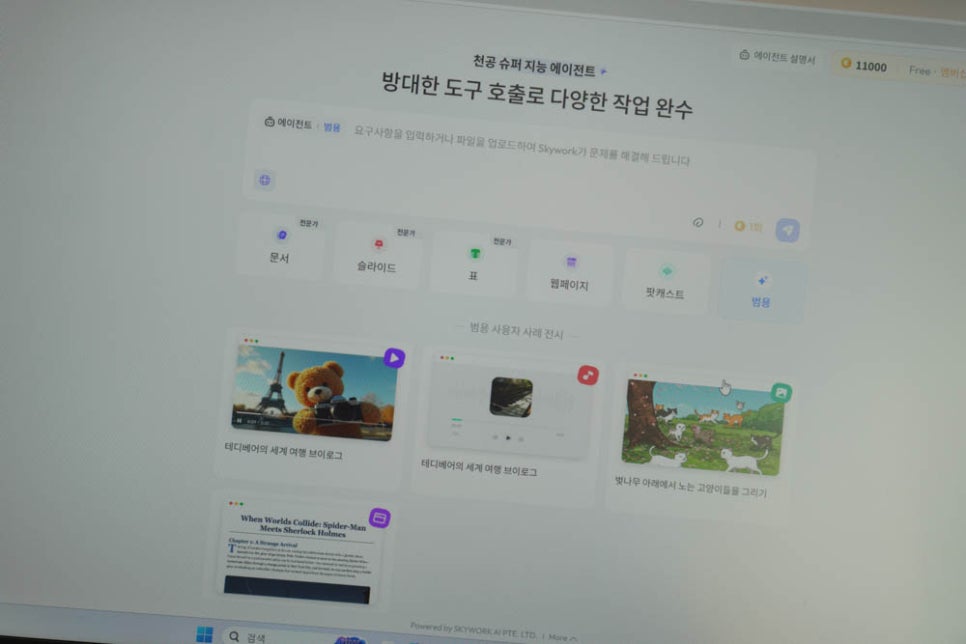Click next track in the audio card

pyautogui.click(x=521, y=439)
